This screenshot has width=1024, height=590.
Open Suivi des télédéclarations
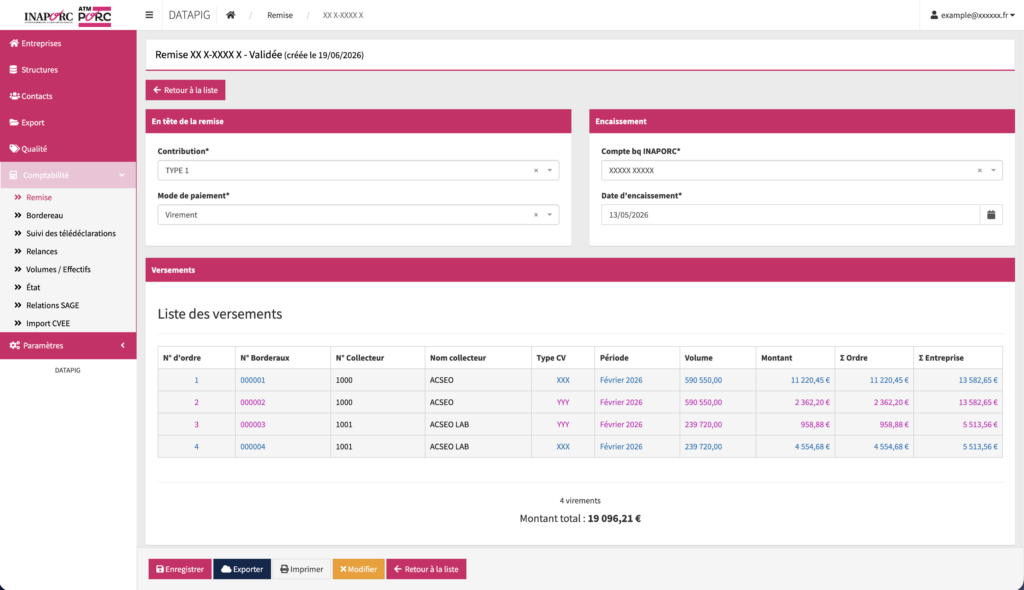(71, 233)
